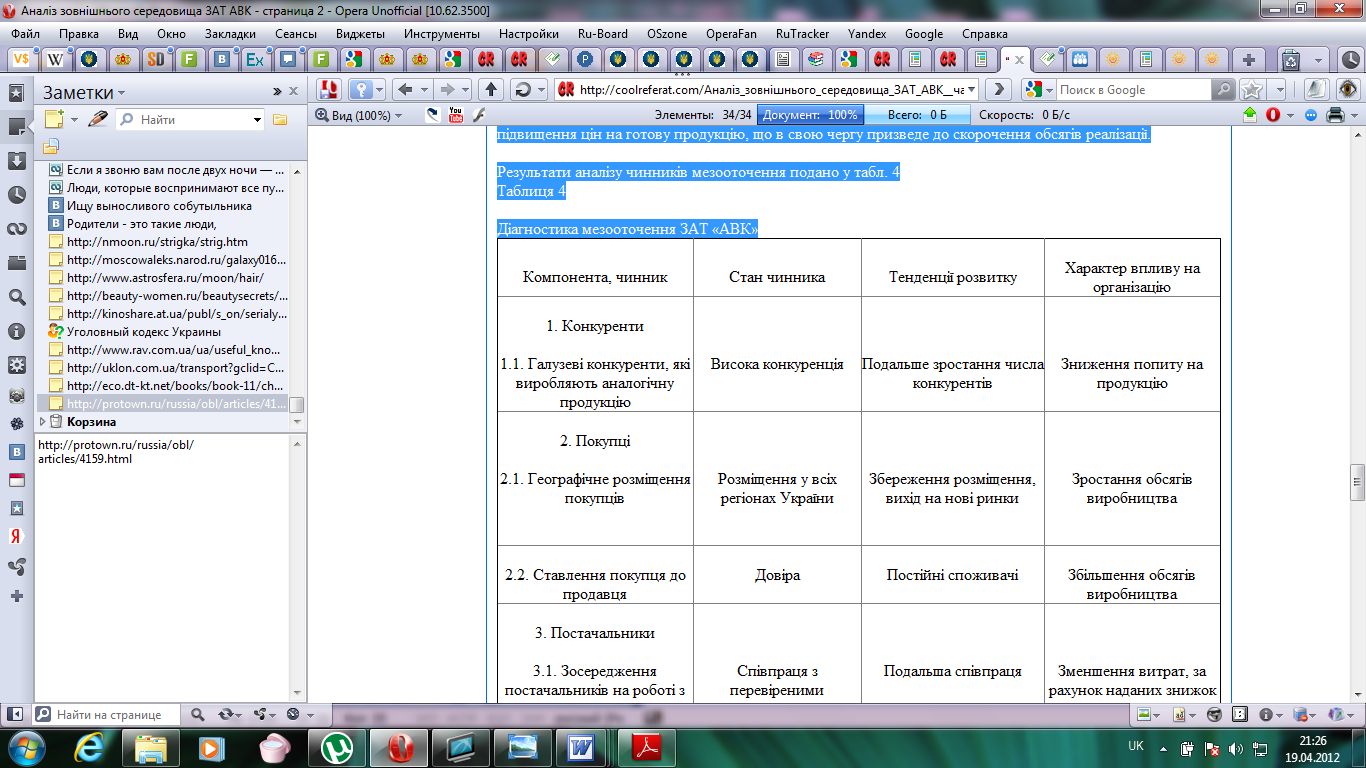Print page with printer icon
Screen dimensions: 1366x768
[1333, 115]
